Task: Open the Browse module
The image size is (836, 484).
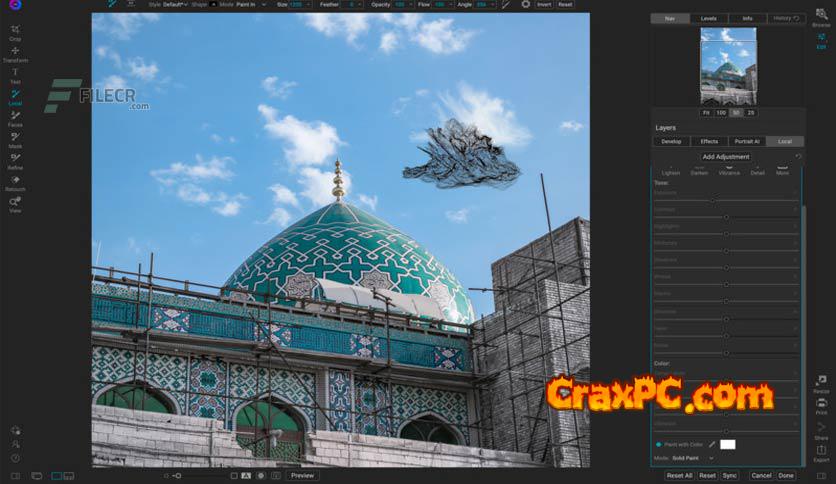Action: [x=821, y=15]
